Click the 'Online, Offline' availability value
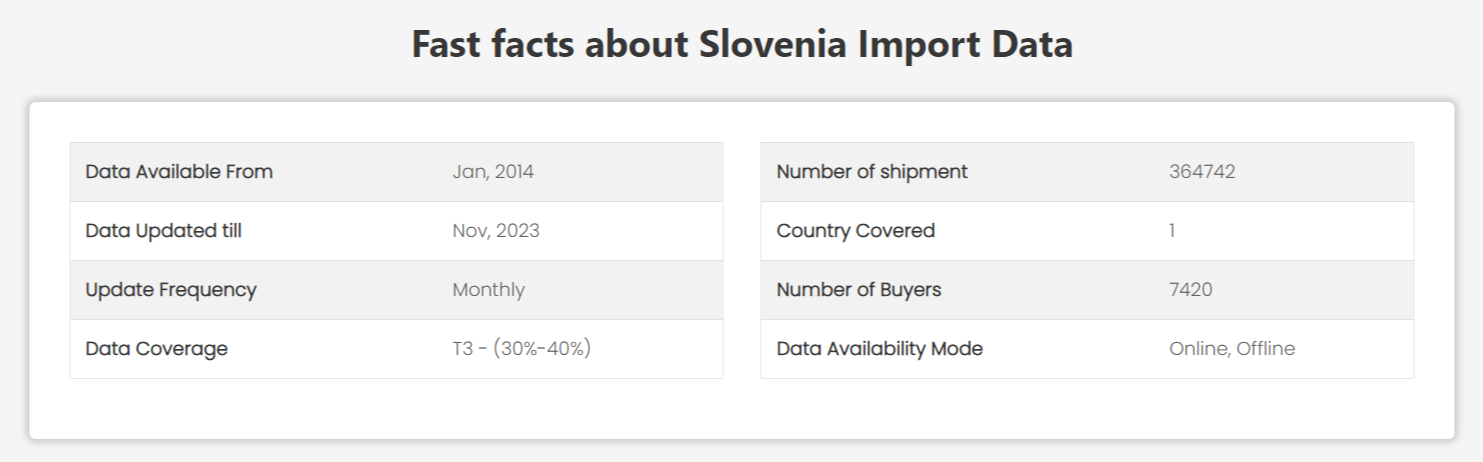The image size is (1483, 462). tap(1232, 349)
